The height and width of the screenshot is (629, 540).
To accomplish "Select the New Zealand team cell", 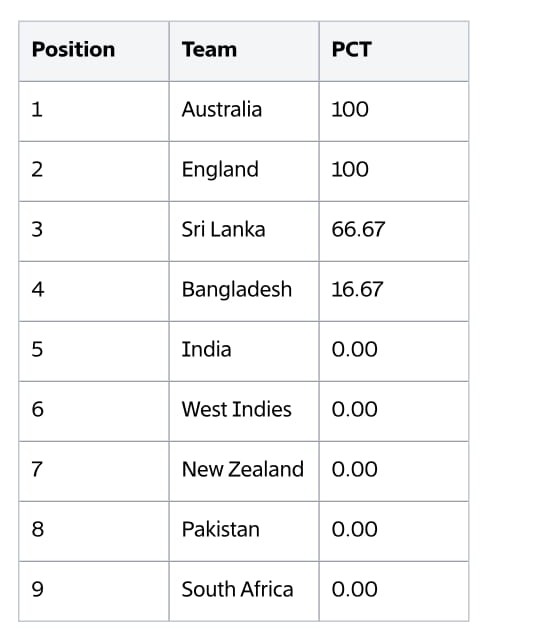I will click(x=244, y=471).
